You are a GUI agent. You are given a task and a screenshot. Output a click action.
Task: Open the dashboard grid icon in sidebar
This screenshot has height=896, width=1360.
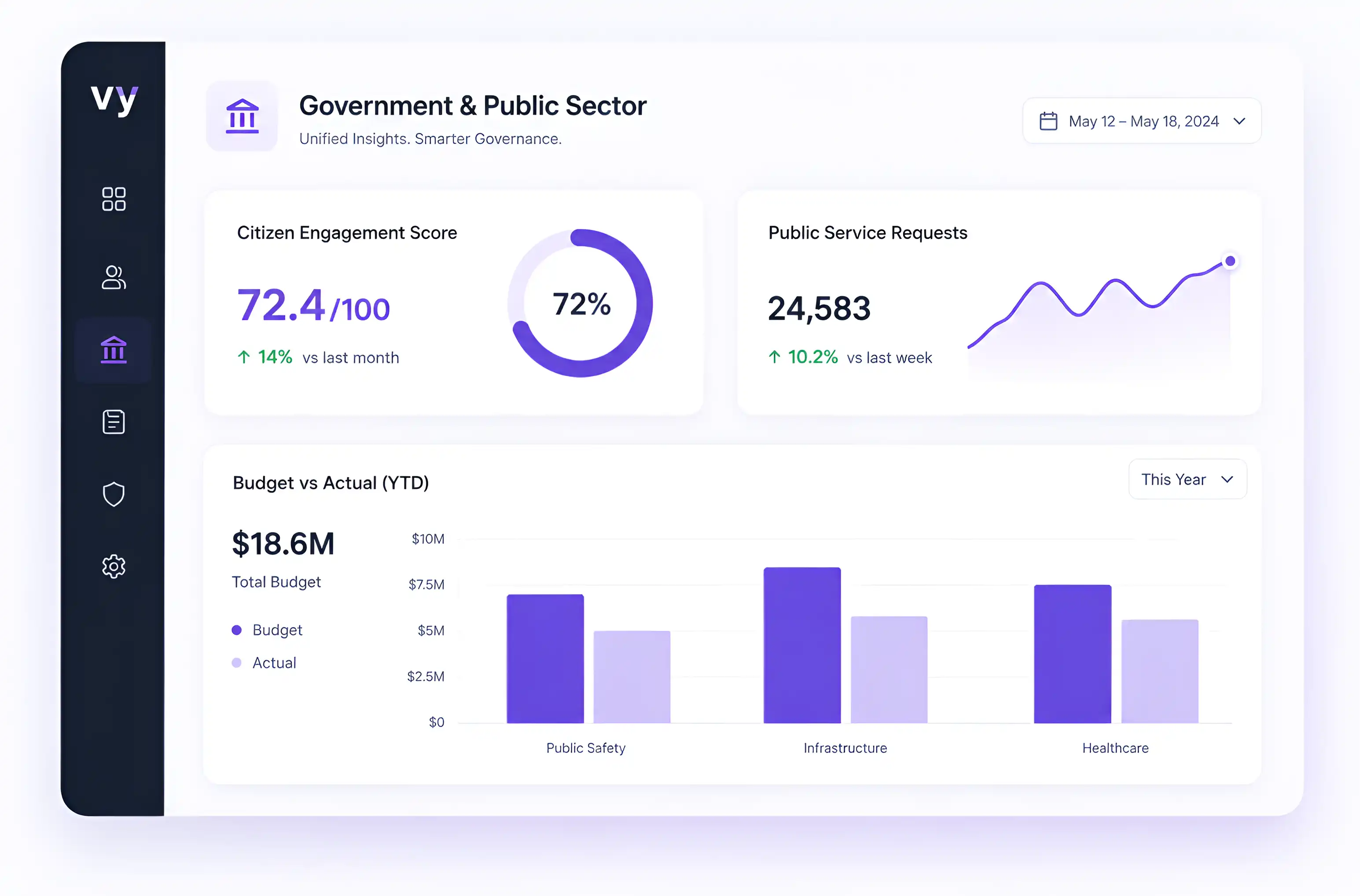pyautogui.click(x=114, y=199)
